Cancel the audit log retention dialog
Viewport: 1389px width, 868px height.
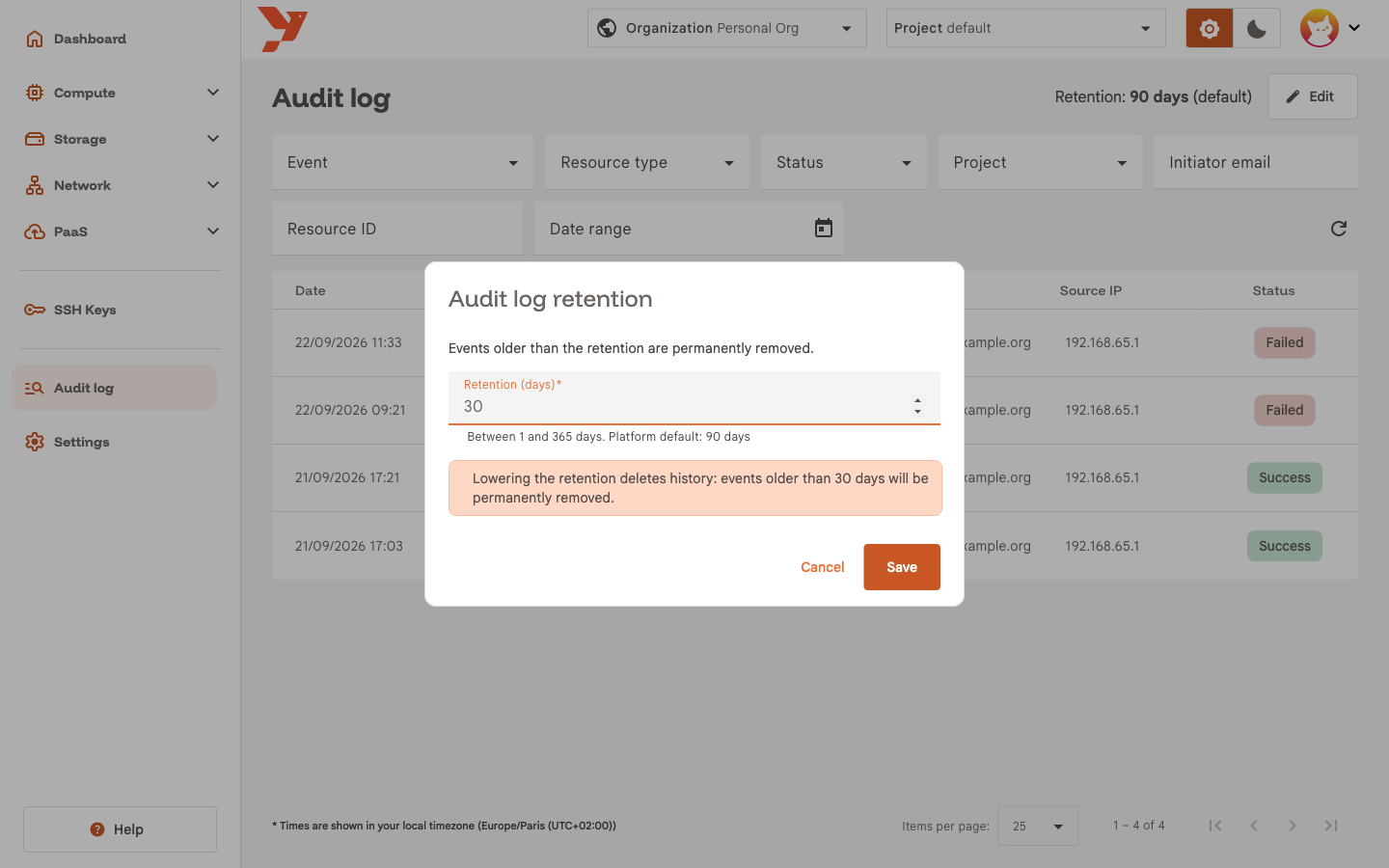823,567
